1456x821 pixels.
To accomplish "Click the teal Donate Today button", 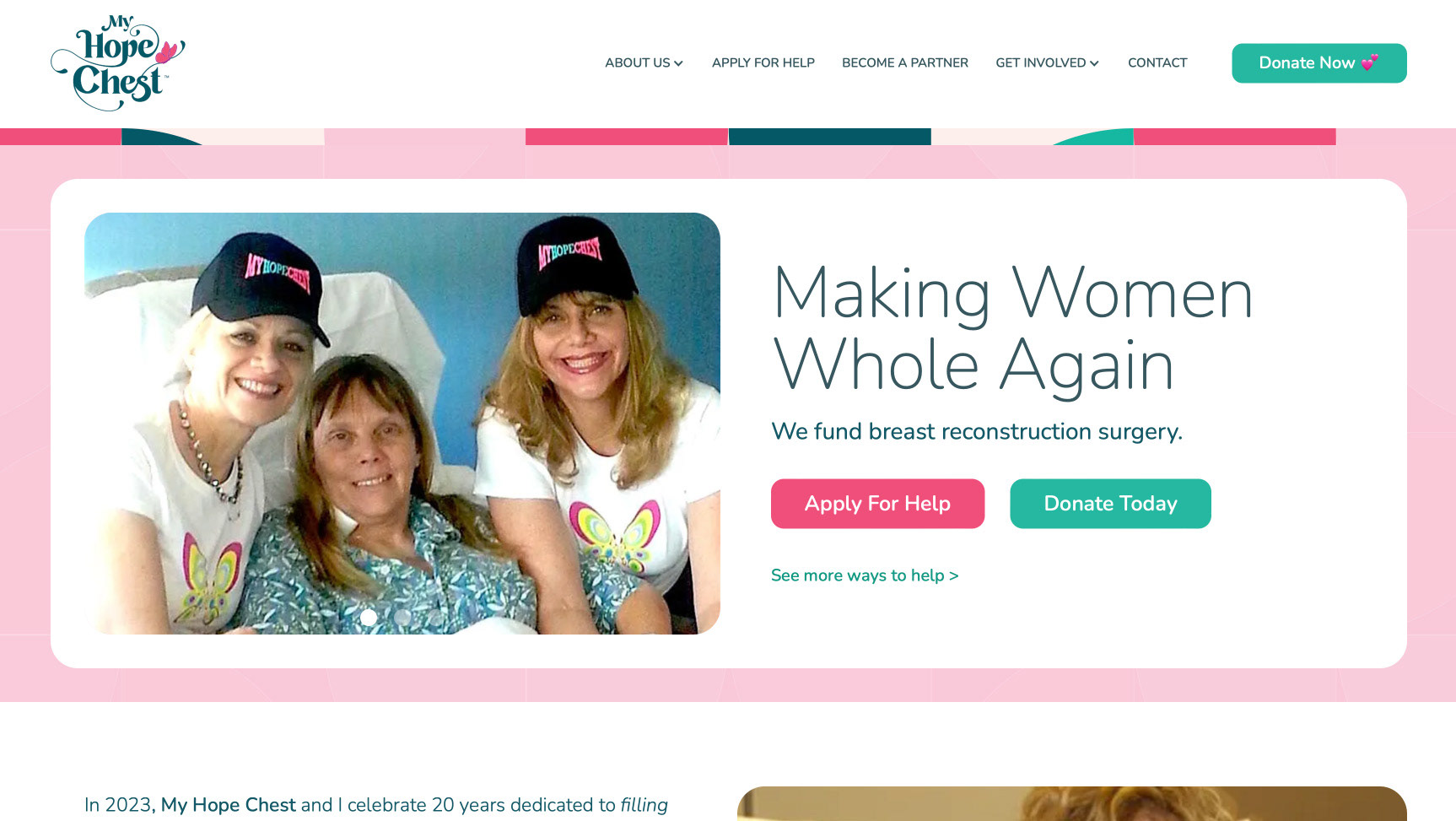I will pos(1110,504).
